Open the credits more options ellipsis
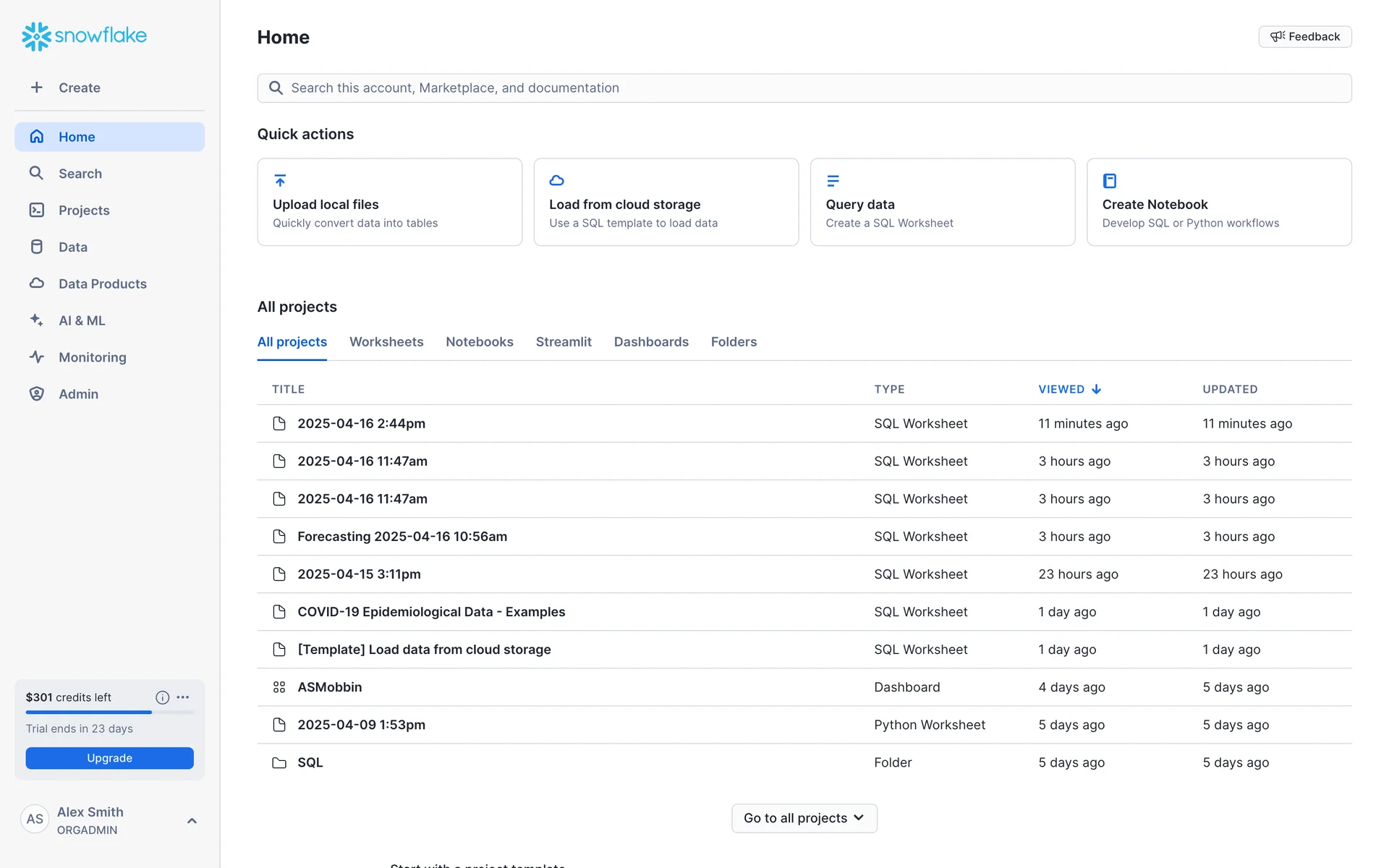The height and width of the screenshot is (868, 1389). pyautogui.click(x=183, y=697)
